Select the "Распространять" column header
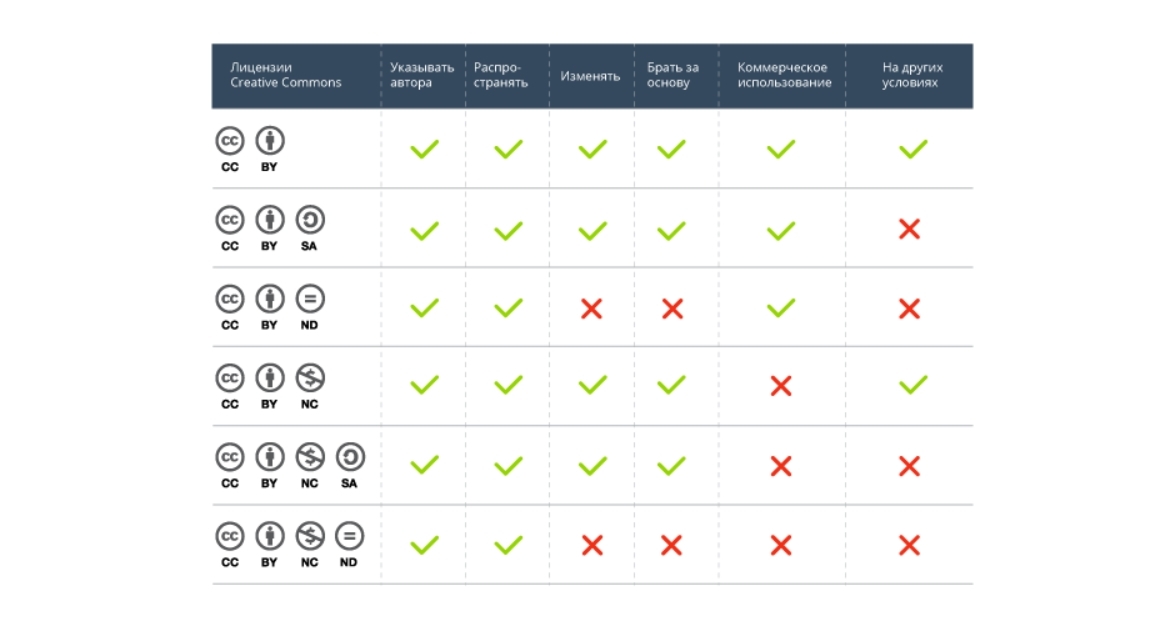Viewport: 1175px width, 644px height. coord(501,75)
